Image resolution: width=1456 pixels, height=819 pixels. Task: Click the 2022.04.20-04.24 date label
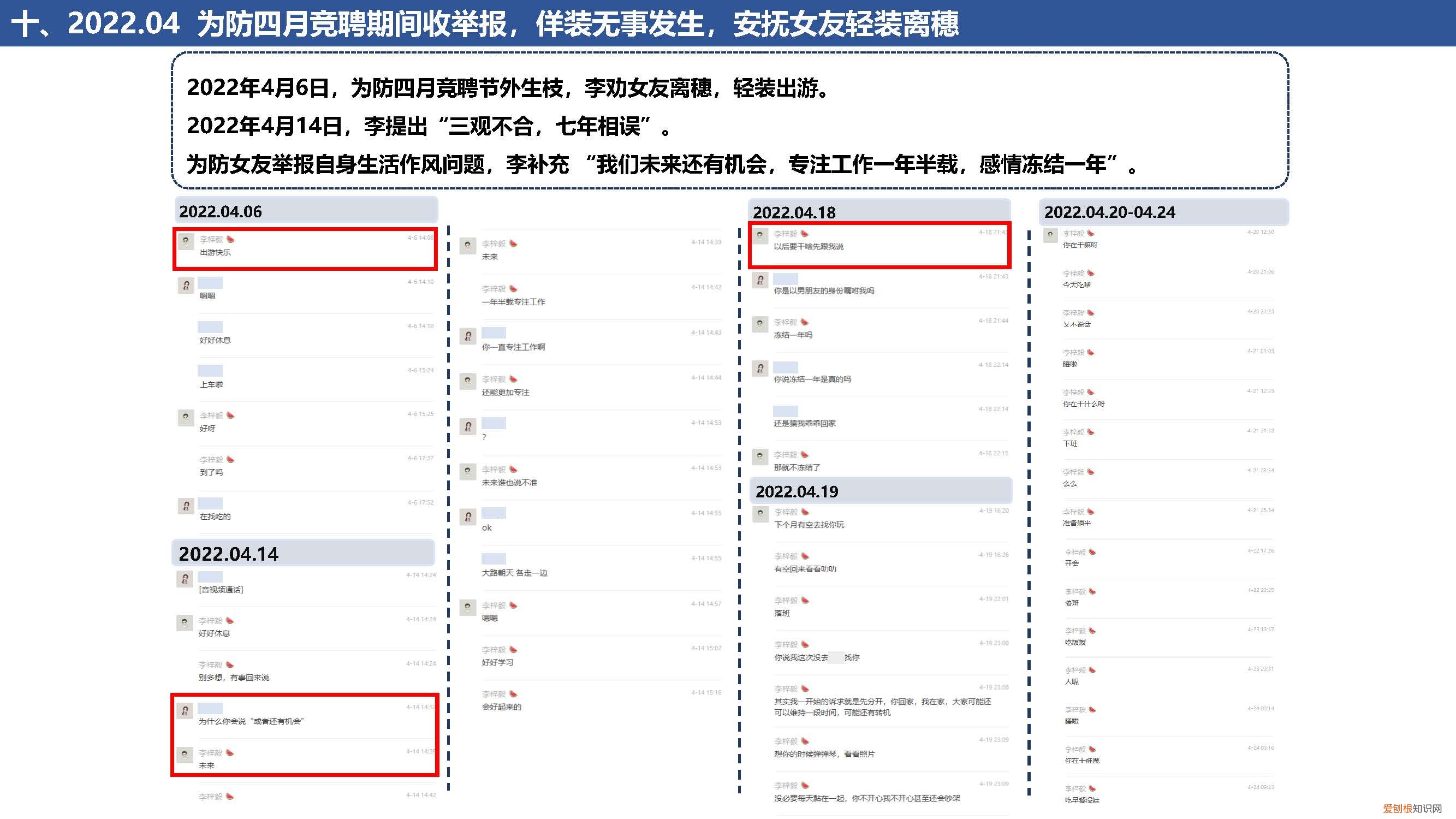pyautogui.click(x=1109, y=212)
